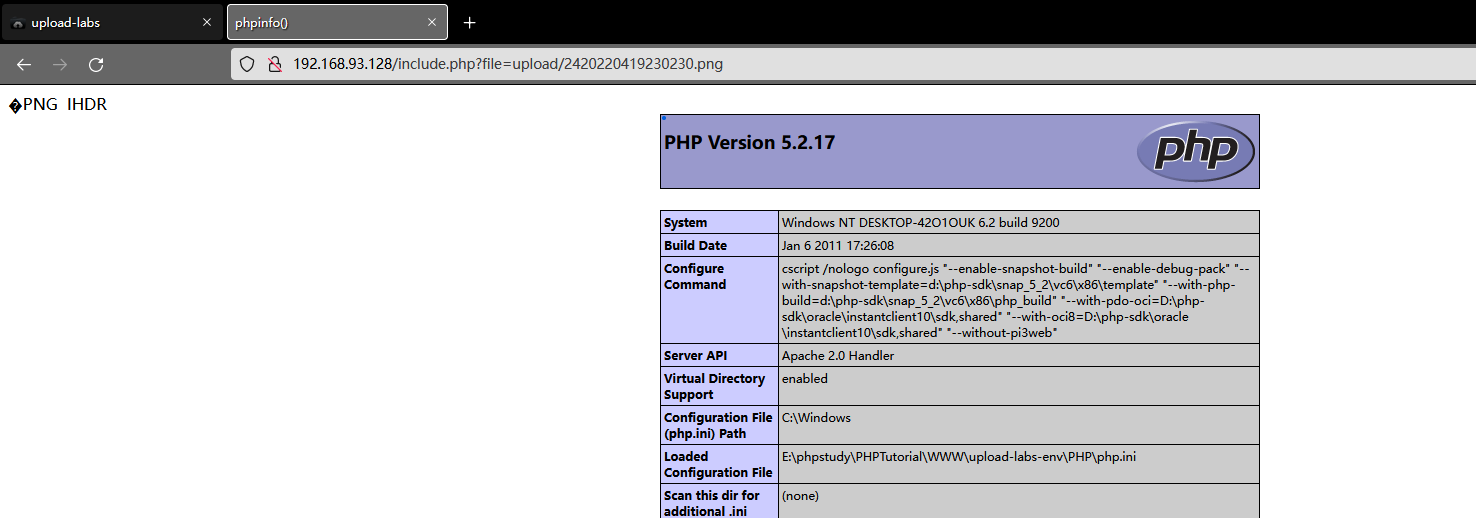Click the Configuration File (php.ini) Path label

point(719,425)
